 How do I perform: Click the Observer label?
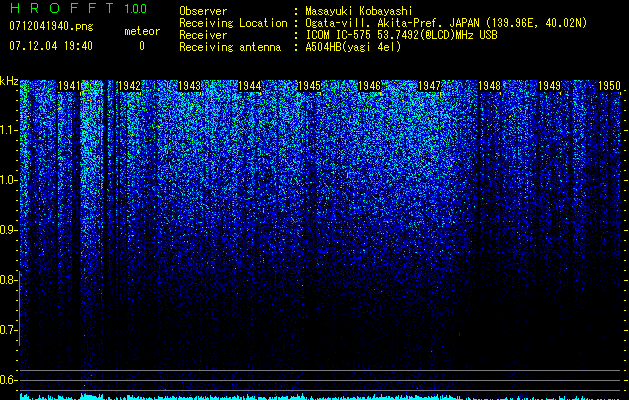pos(203,11)
